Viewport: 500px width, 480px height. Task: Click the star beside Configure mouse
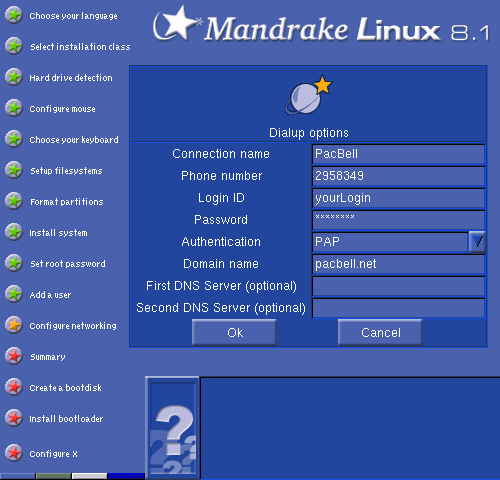coord(14,108)
